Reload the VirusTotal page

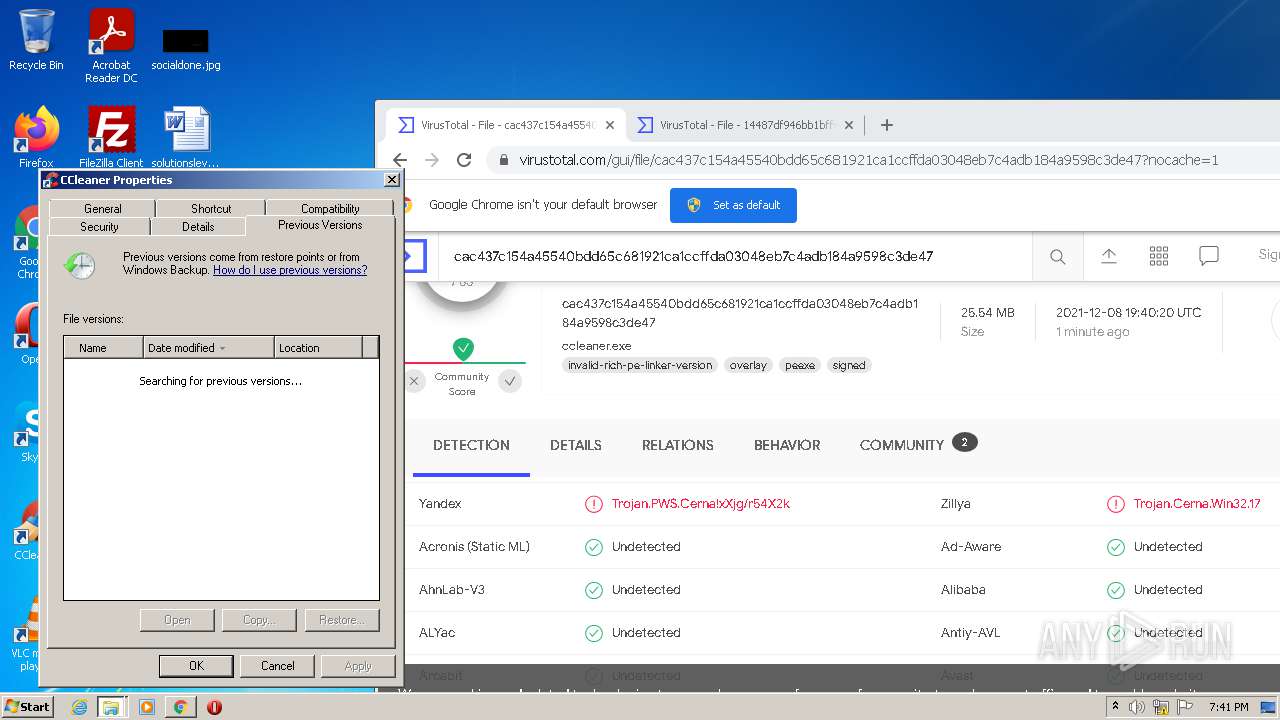pos(464,160)
